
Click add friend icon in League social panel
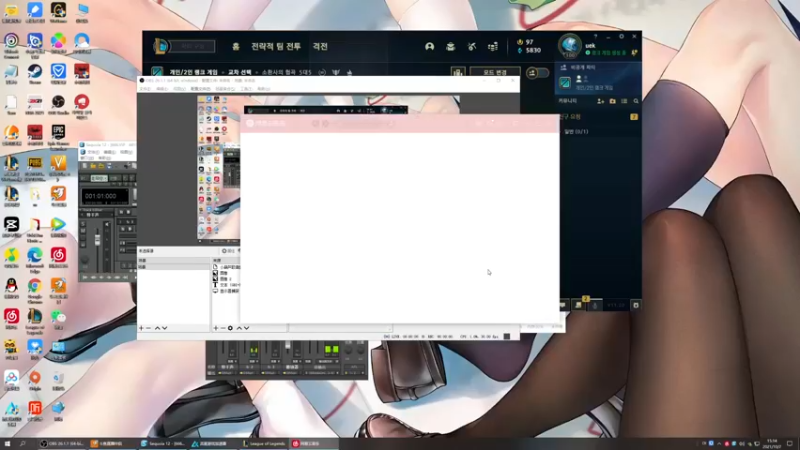point(601,101)
